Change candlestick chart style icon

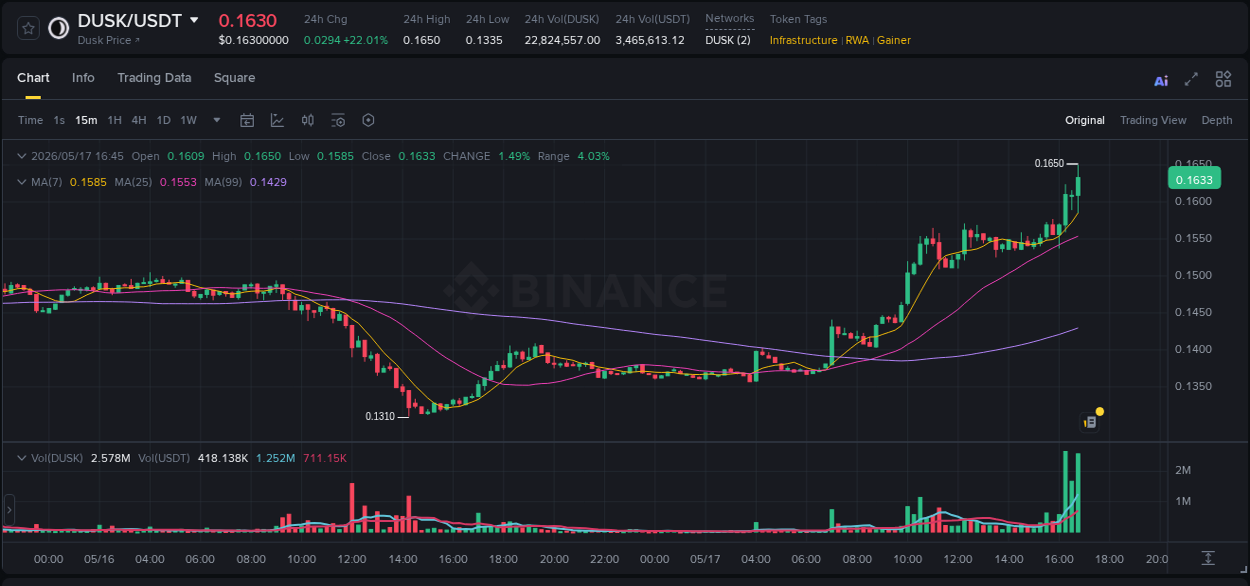(x=308, y=120)
